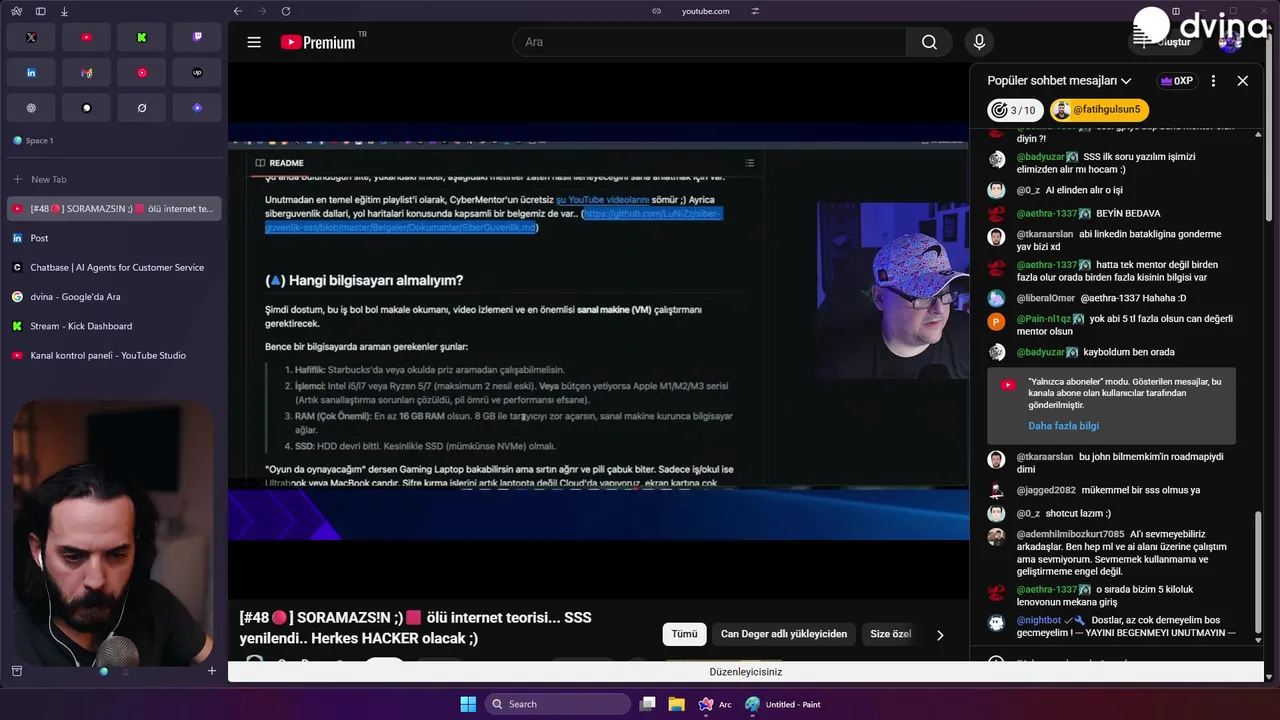The image size is (1280, 720).
Task: Go forward with the browser forward arrow
Action: tap(262, 11)
